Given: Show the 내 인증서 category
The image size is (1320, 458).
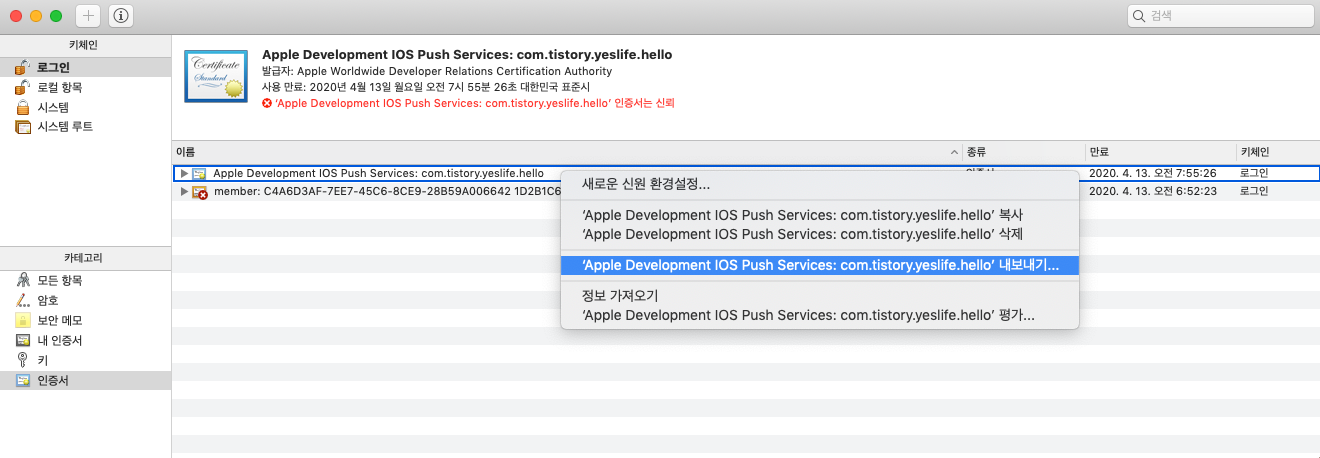Looking at the screenshot, I should pyautogui.click(x=85, y=340).
